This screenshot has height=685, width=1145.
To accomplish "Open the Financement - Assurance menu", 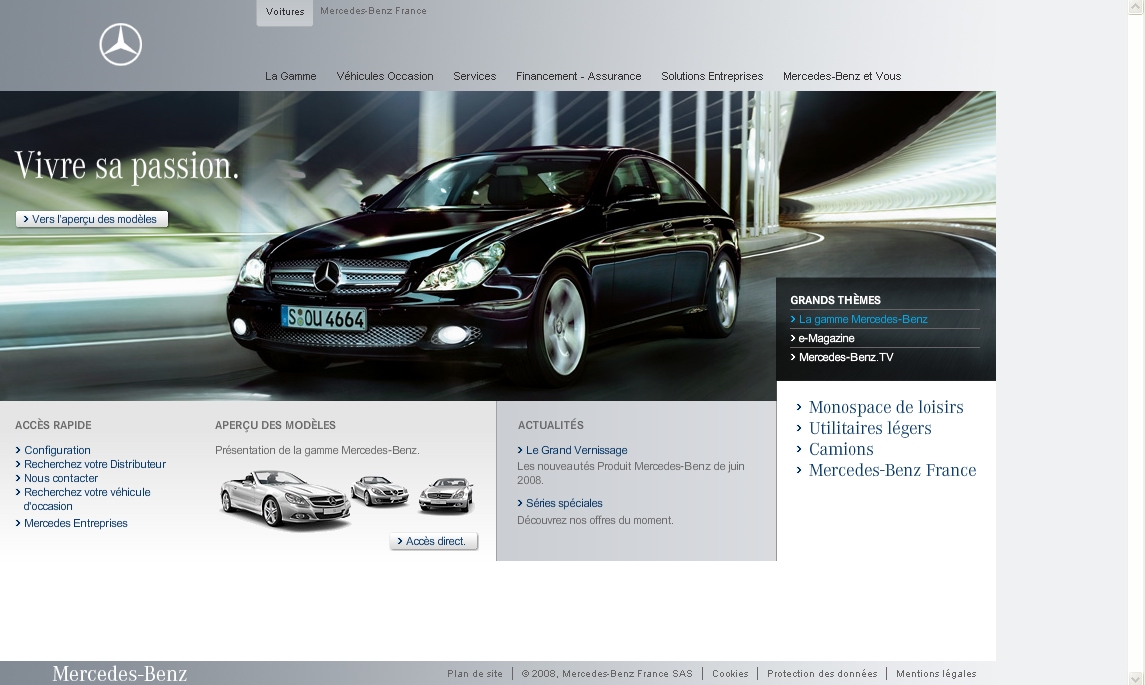I will (x=578, y=76).
